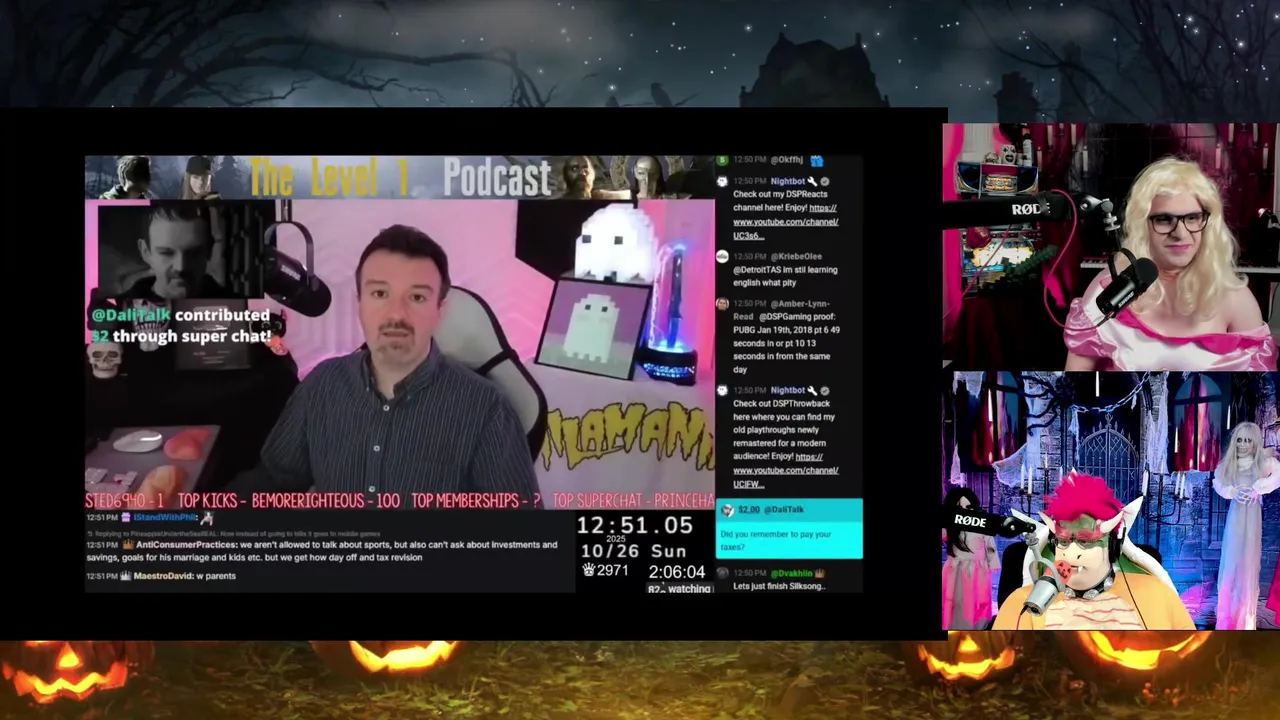The height and width of the screenshot is (720, 1280).
Task: Click the '$2.00' super chat amount
Action: [750, 510]
